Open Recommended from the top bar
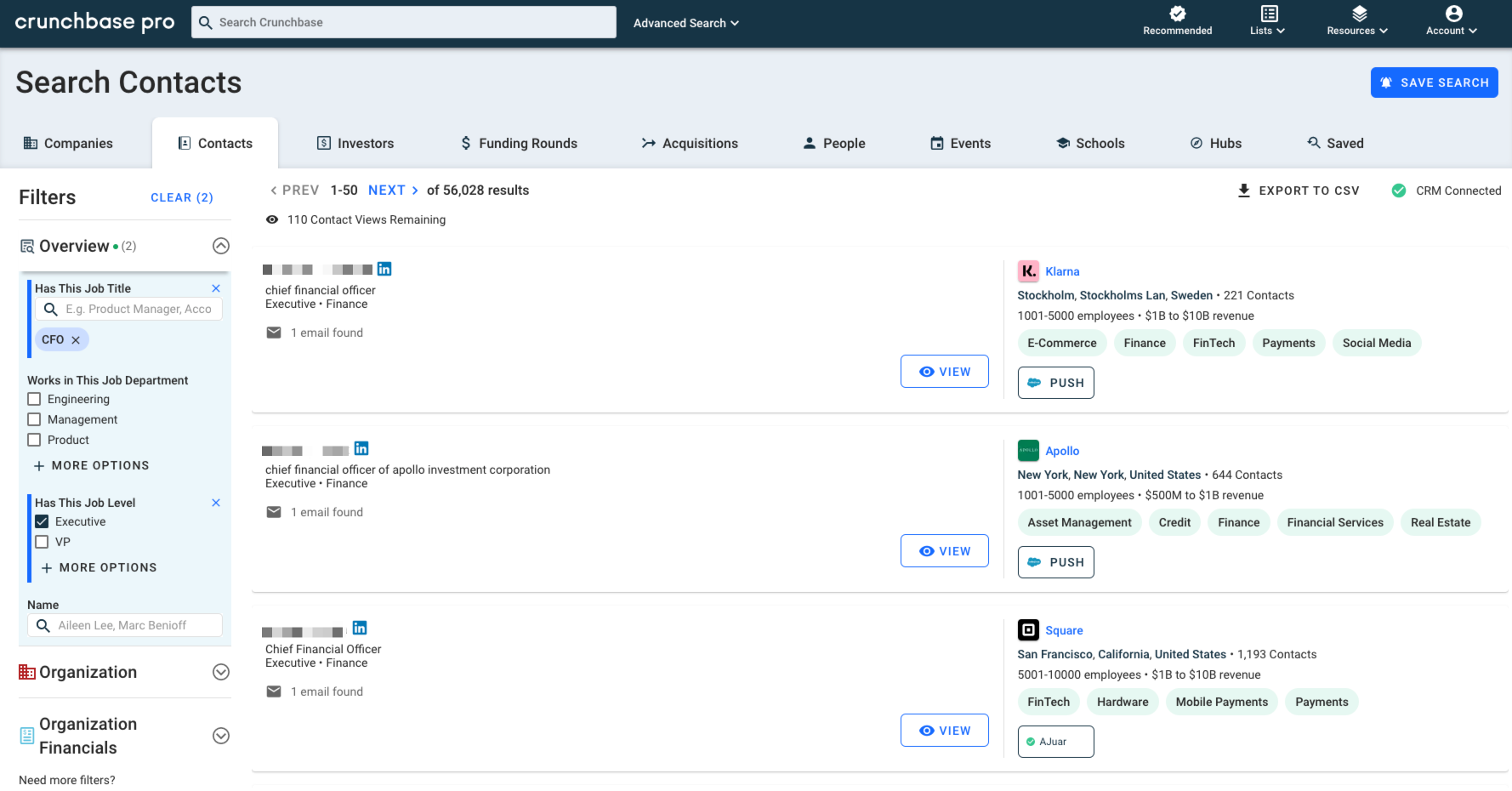The height and width of the screenshot is (791, 1512). pos(1177,21)
